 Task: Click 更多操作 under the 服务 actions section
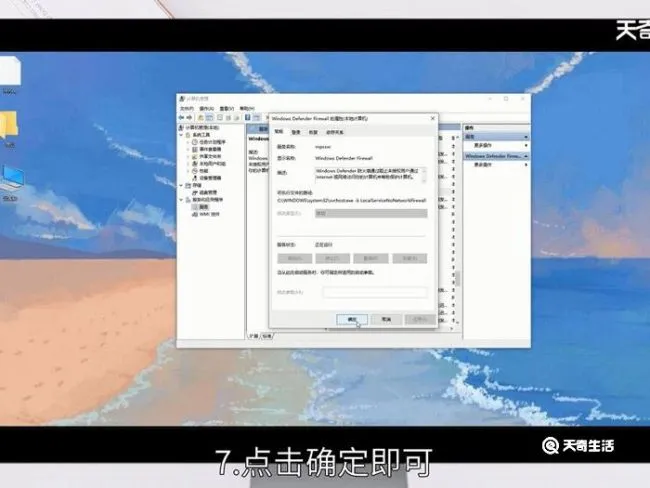click(x=483, y=146)
